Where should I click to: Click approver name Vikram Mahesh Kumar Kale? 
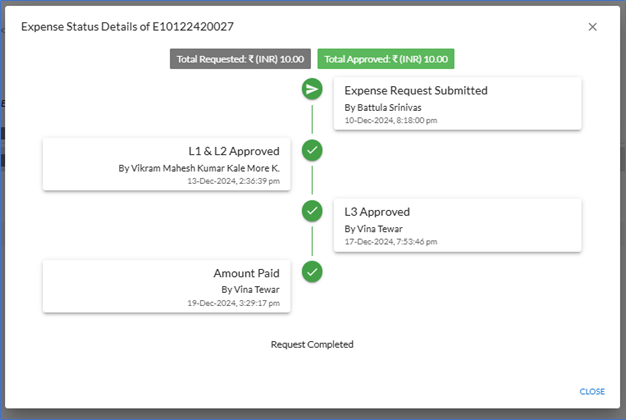188,168
